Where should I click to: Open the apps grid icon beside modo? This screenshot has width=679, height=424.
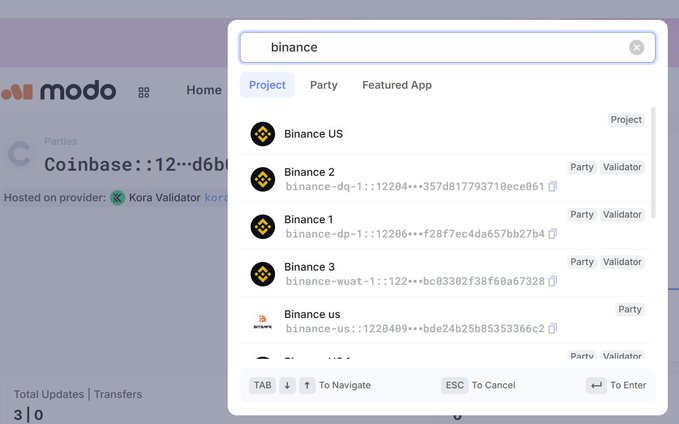144,92
